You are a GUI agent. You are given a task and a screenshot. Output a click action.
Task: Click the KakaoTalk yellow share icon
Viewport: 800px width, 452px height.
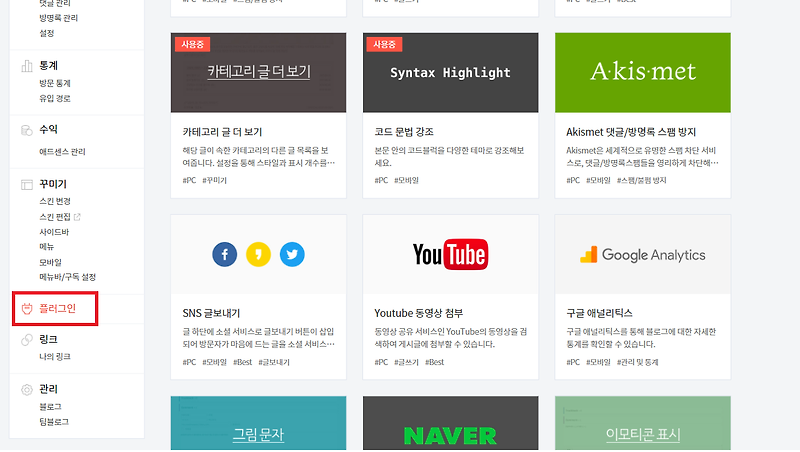pyautogui.click(x=258, y=254)
